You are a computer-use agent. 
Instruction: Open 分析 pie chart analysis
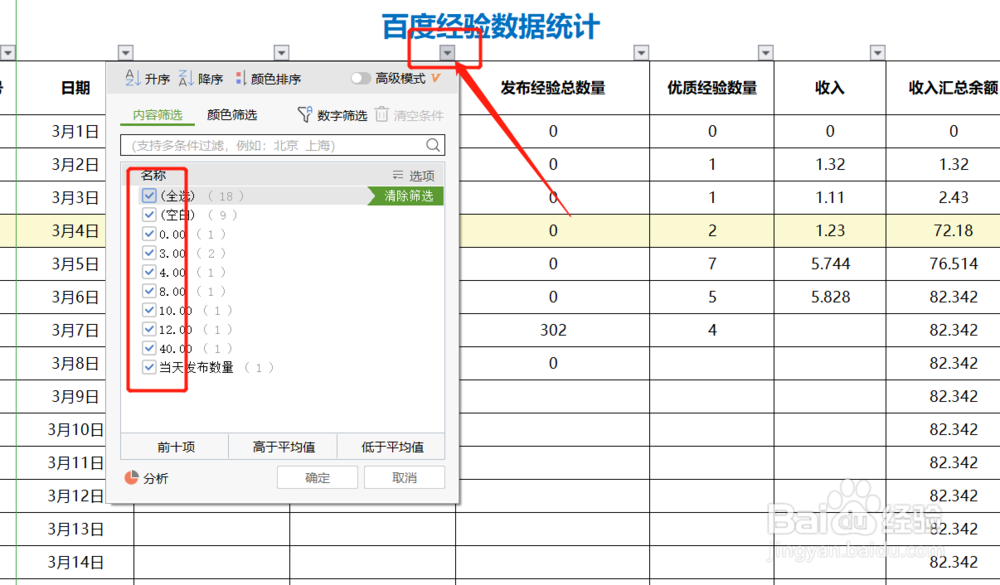pyautogui.click(x=147, y=478)
